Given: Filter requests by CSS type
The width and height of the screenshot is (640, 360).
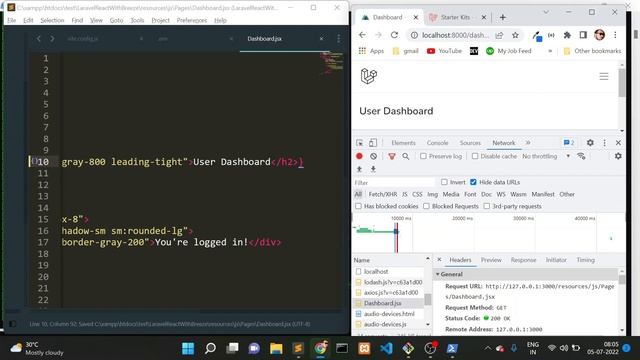Looking at the screenshot, I should click(x=417, y=194).
